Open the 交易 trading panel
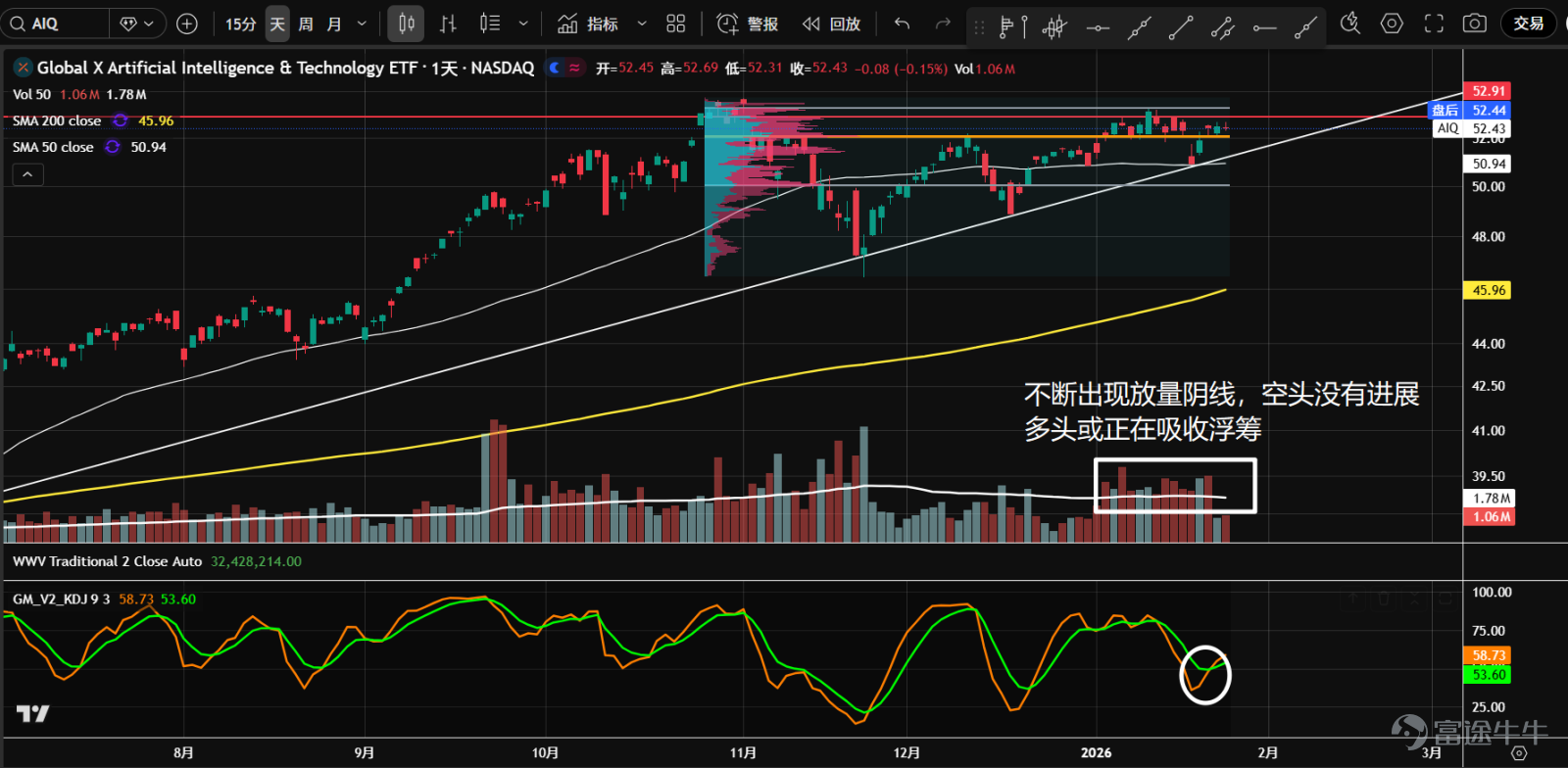This screenshot has width=1568, height=768. 1528,24
